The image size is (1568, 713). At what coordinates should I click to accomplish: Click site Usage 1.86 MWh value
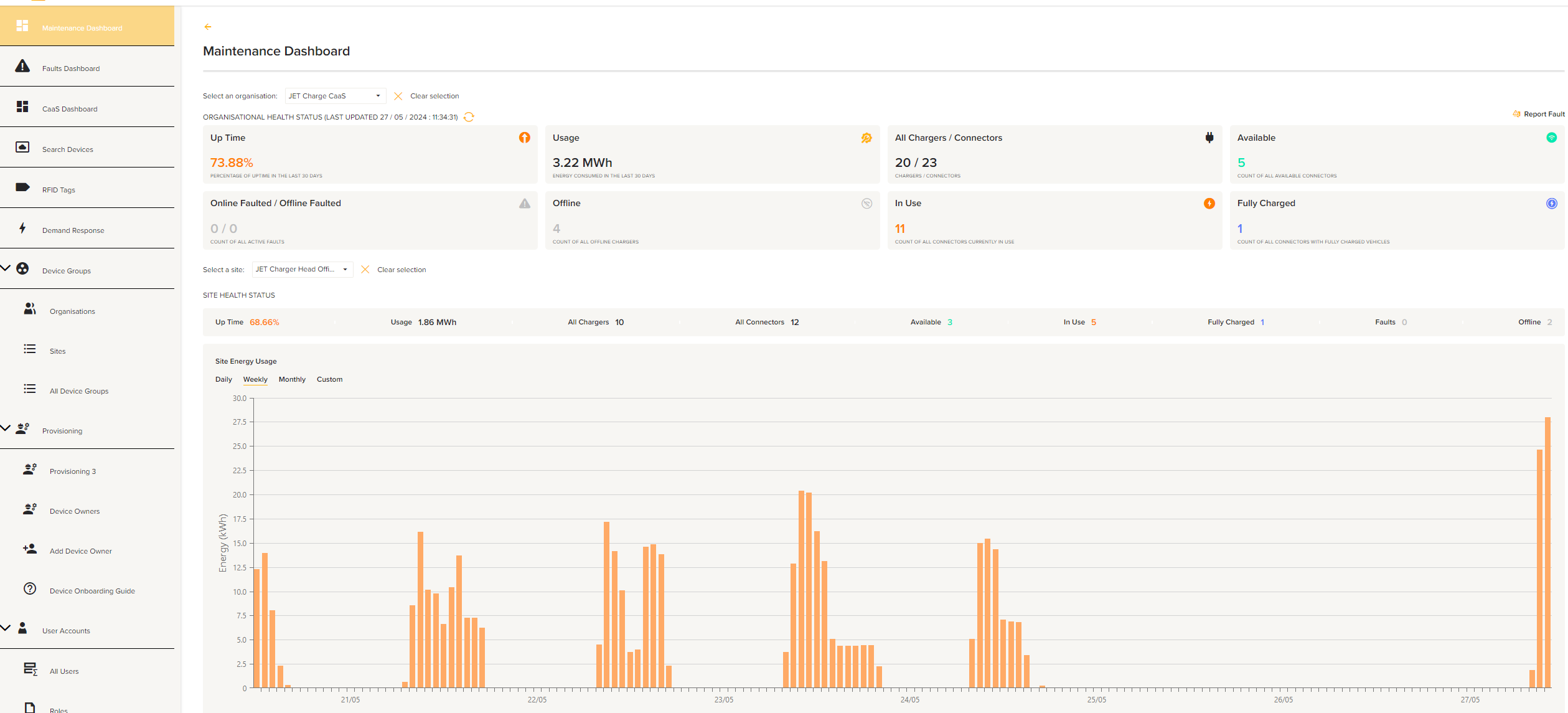click(437, 322)
